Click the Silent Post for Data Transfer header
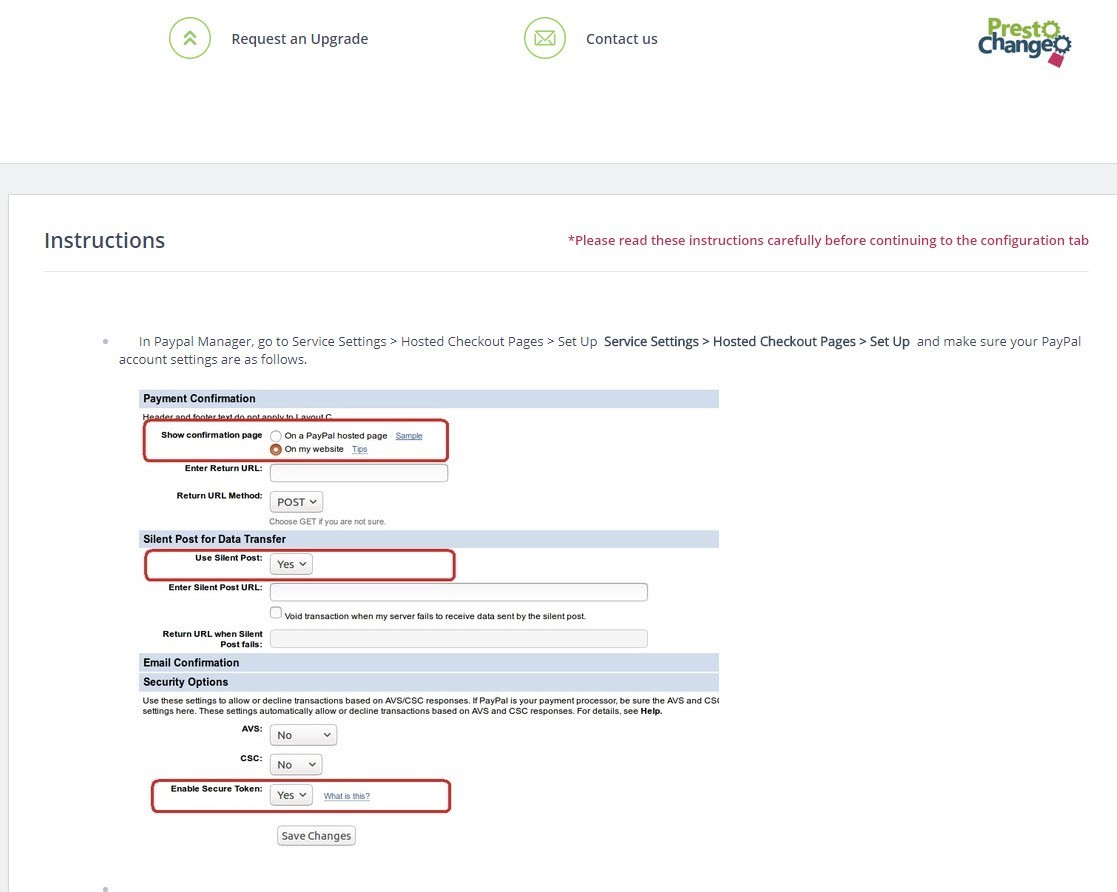Image resolution: width=1117 pixels, height=892 pixels. [429, 539]
